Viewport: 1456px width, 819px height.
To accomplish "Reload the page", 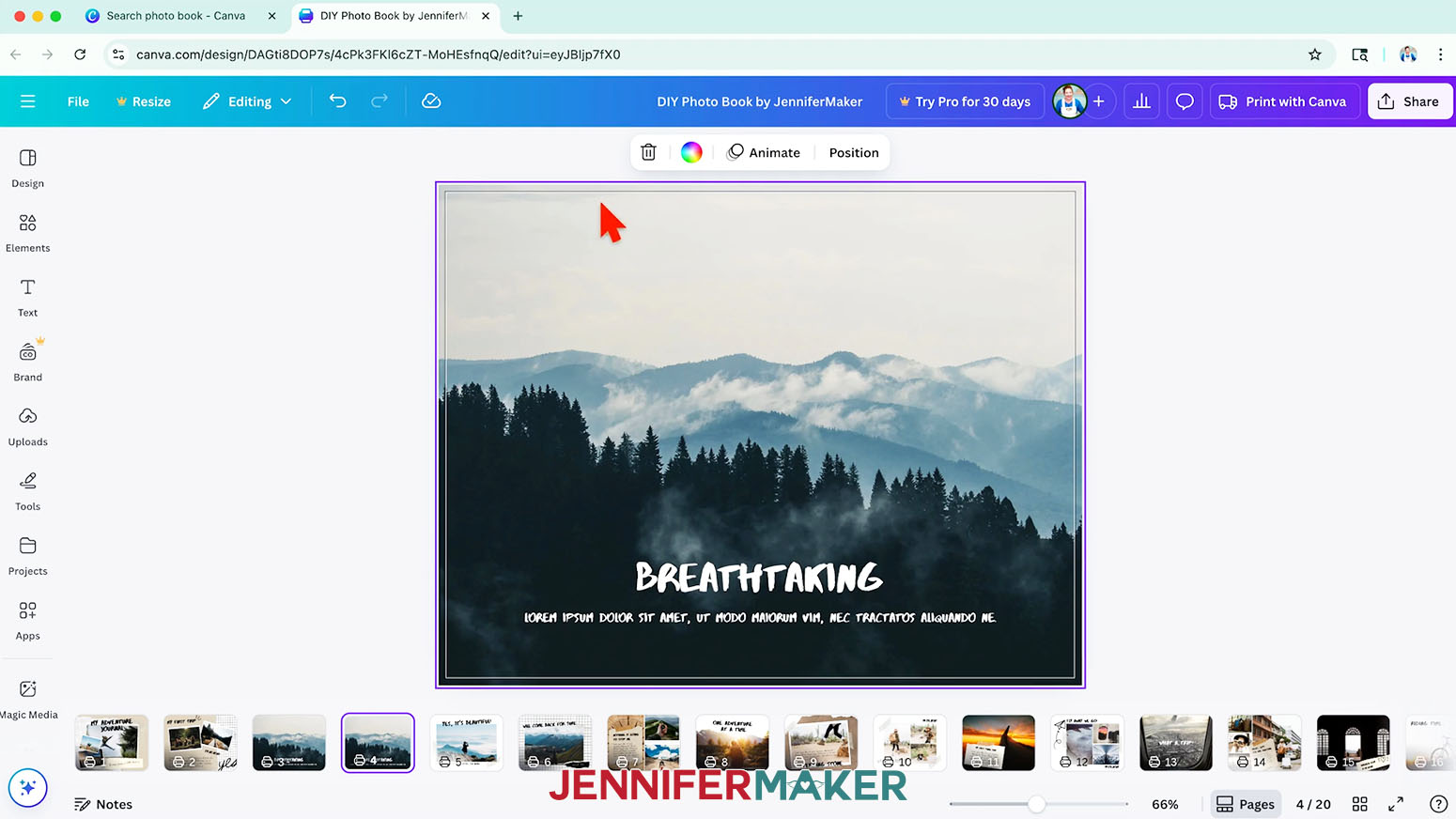I will [x=80, y=54].
